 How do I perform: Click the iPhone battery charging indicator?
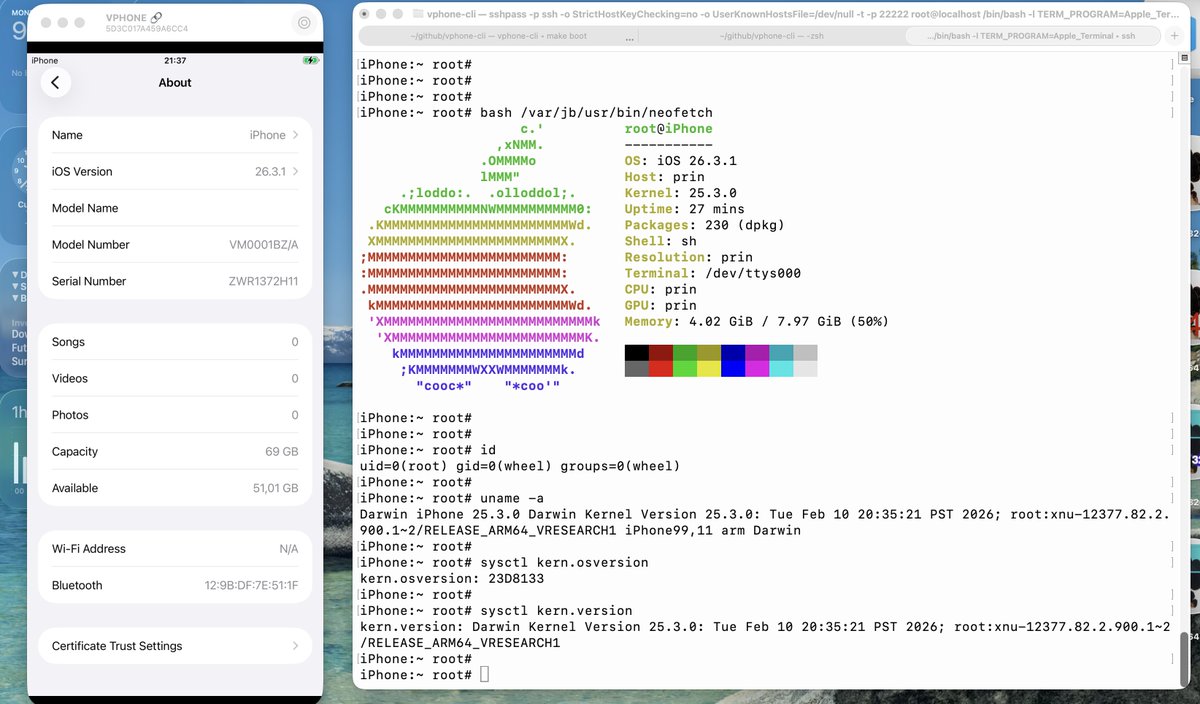pyautogui.click(x=310, y=61)
